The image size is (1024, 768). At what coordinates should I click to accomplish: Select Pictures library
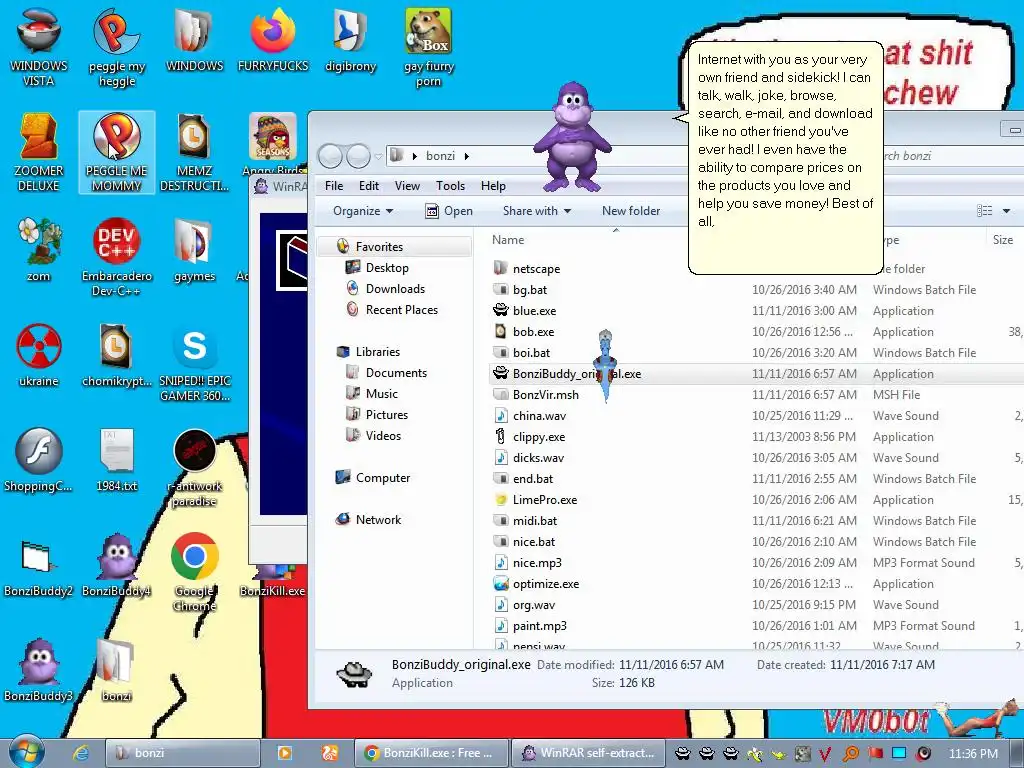[386, 414]
